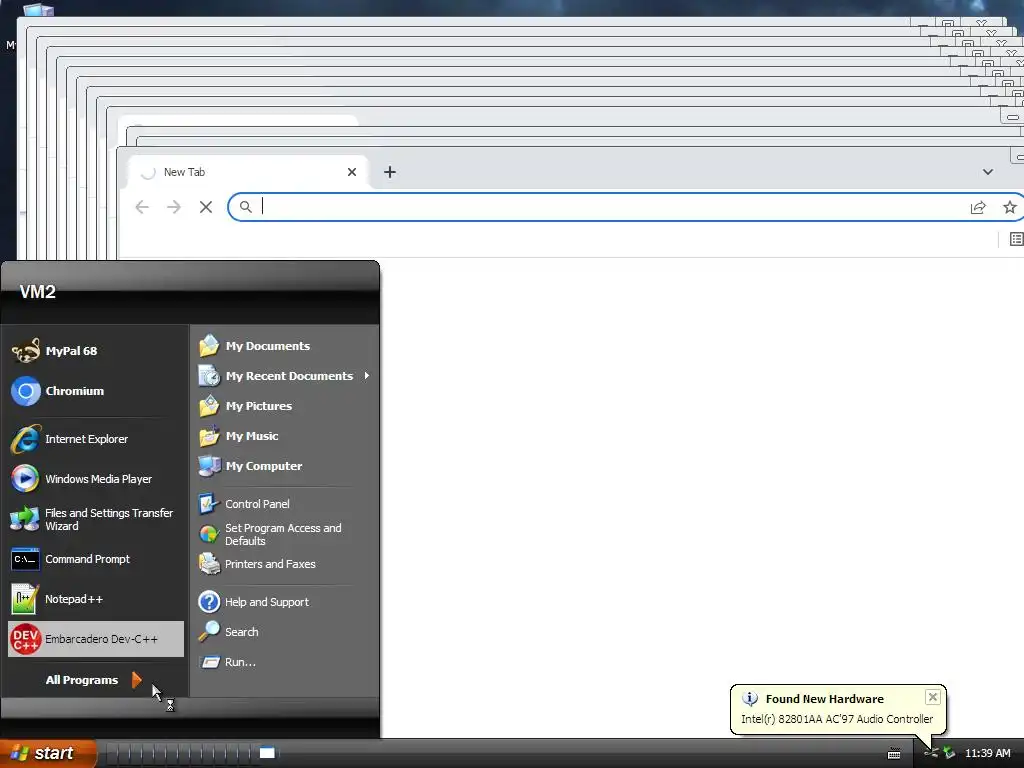Click the keyboard icon in taskbar

894,754
